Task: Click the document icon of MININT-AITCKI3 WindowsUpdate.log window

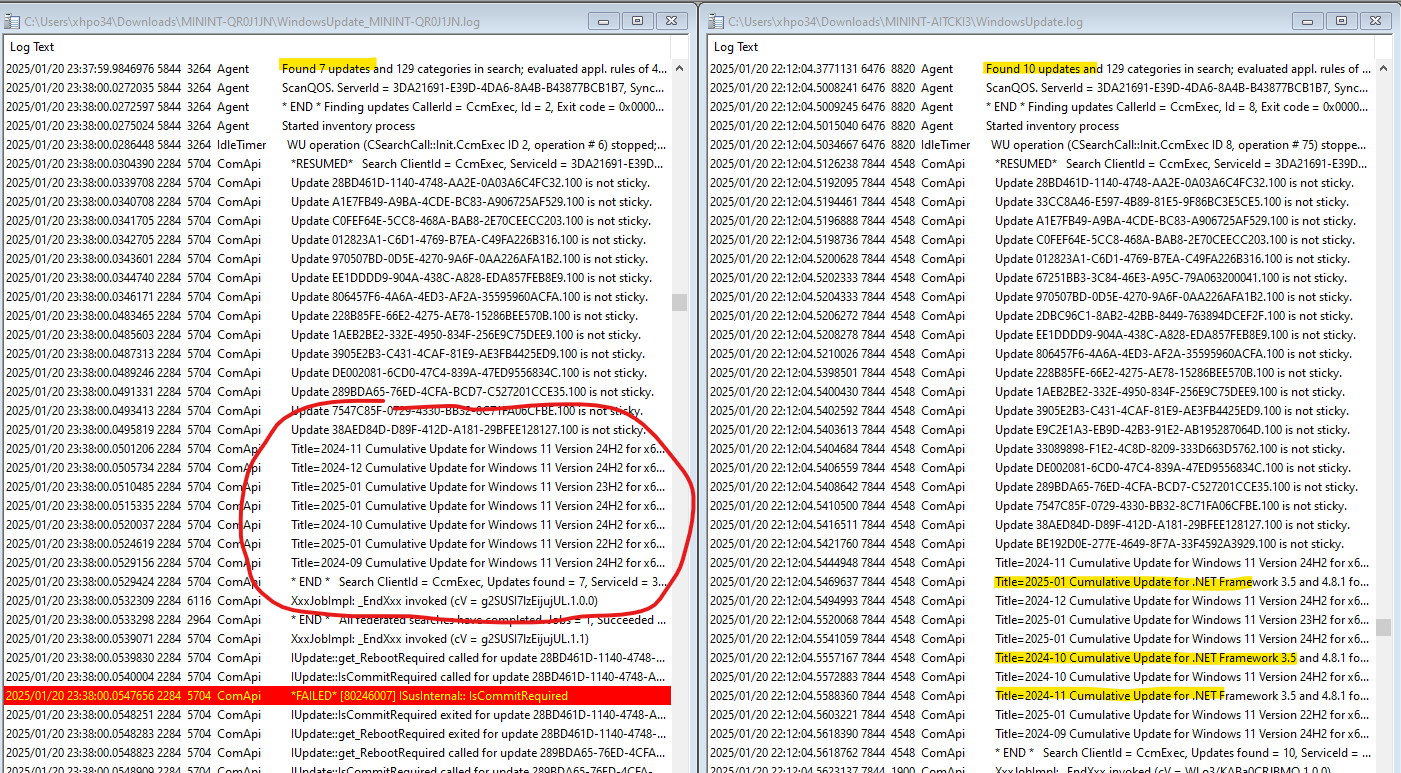Action: [x=717, y=21]
